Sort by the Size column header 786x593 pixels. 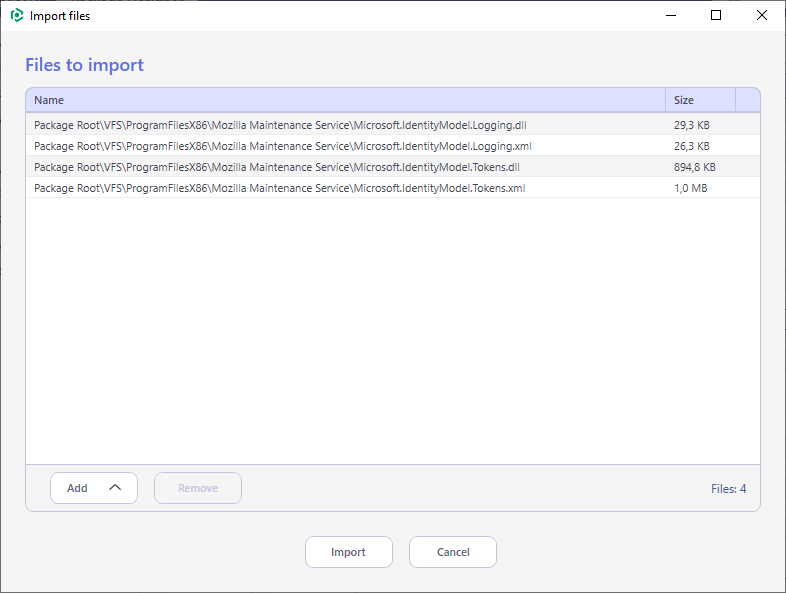tap(700, 100)
